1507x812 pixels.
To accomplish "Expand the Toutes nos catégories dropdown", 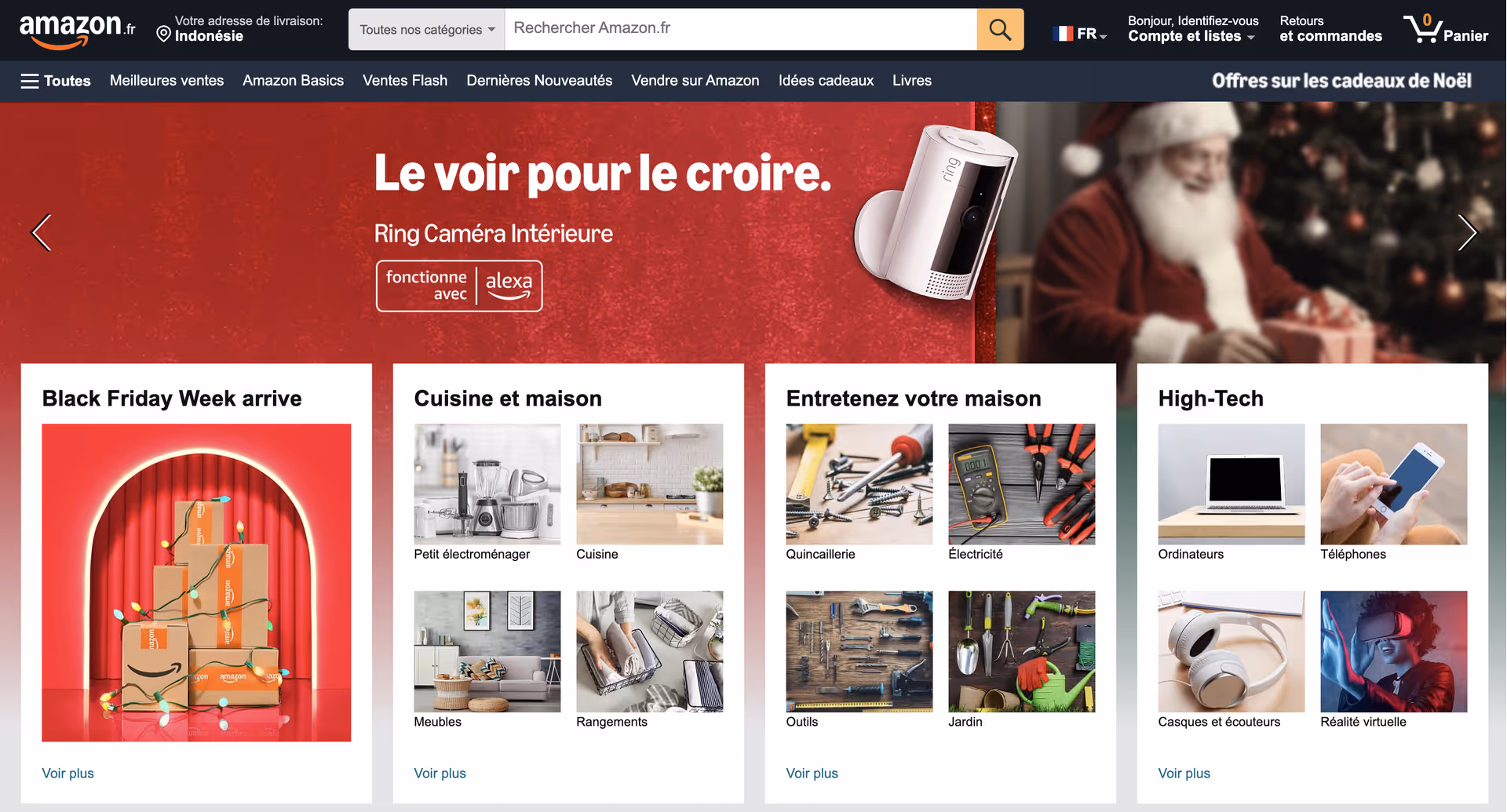I will (x=427, y=29).
